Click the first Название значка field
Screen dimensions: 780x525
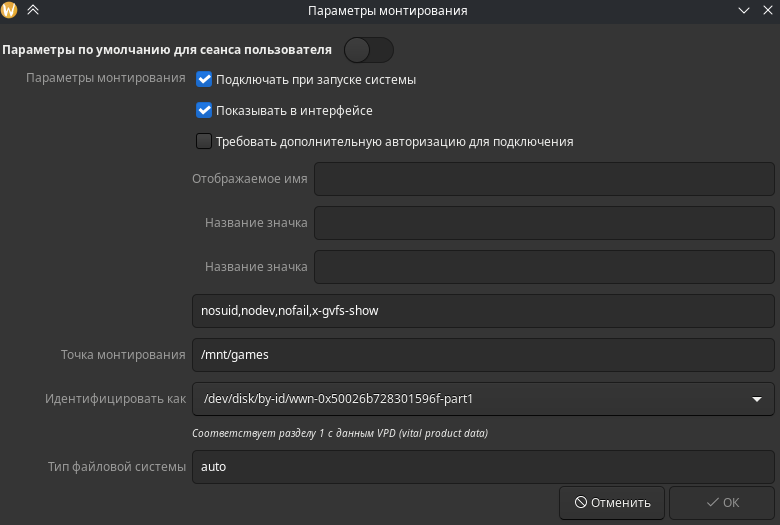[x=545, y=223]
